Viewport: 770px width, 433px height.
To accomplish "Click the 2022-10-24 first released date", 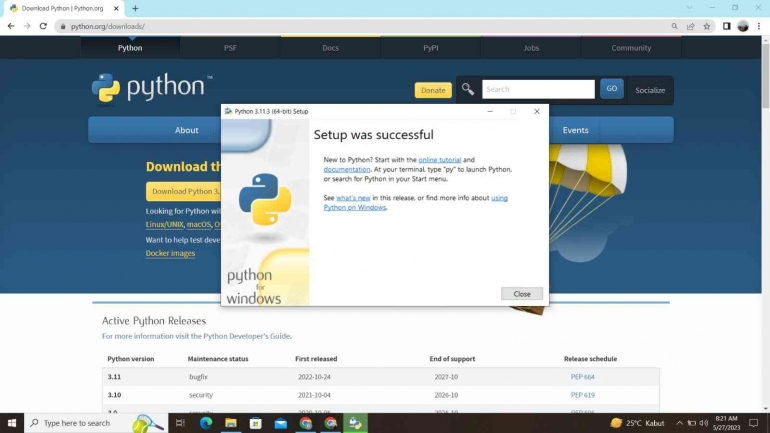I will click(315, 377).
